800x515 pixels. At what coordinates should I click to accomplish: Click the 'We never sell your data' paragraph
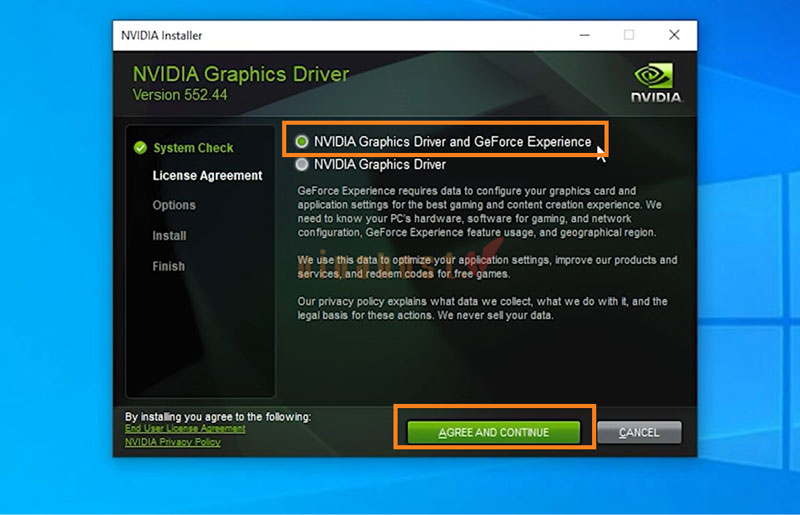coord(482,308)
